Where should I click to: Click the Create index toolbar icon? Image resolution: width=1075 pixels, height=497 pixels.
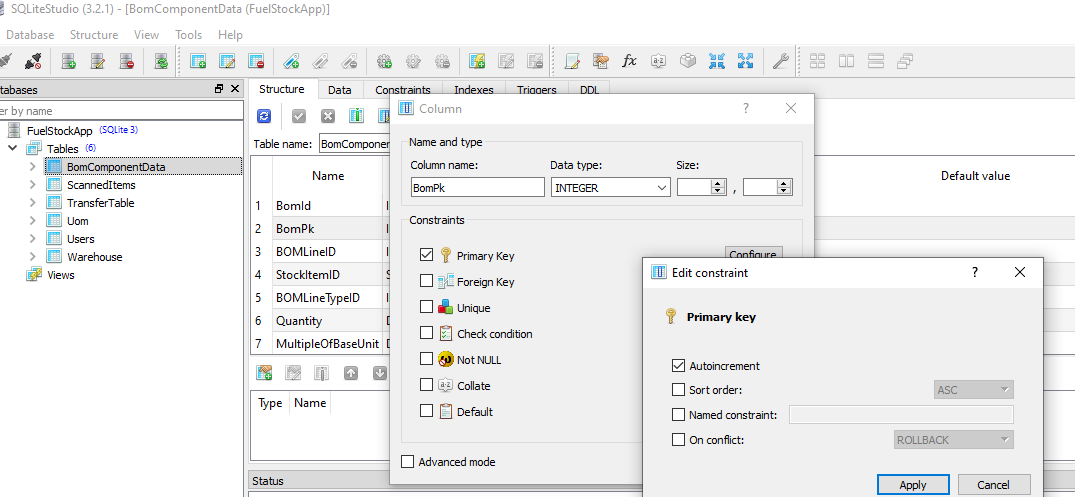(x=291, y=62)
